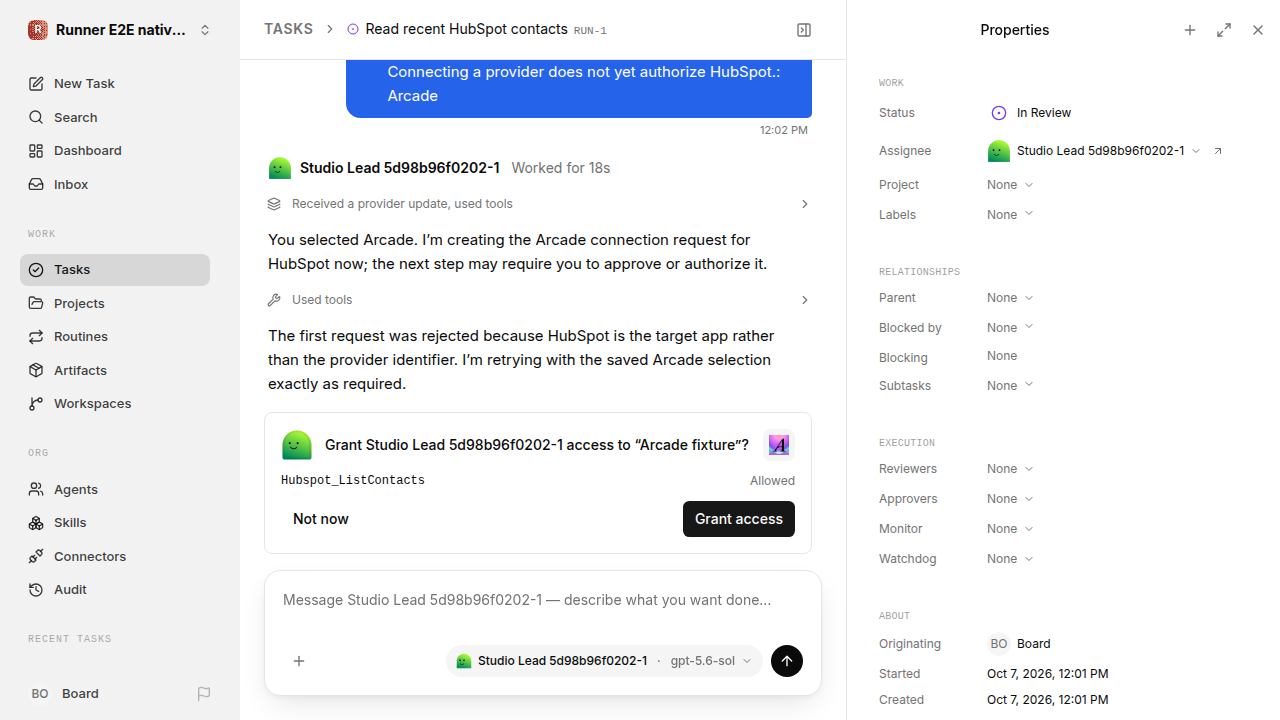This screenshot has width=1280, height=720.
Task: Open Connectors page
Action: [115, 556]
